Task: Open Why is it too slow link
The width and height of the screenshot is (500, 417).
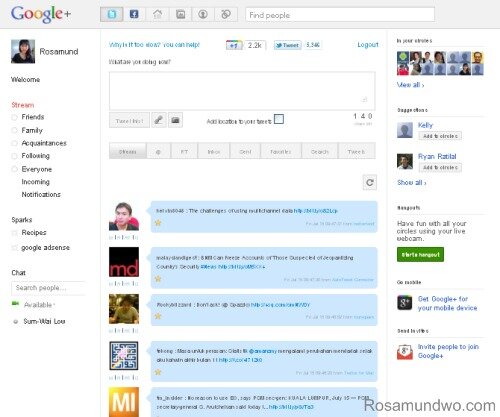Action: [x=154, y=45]
